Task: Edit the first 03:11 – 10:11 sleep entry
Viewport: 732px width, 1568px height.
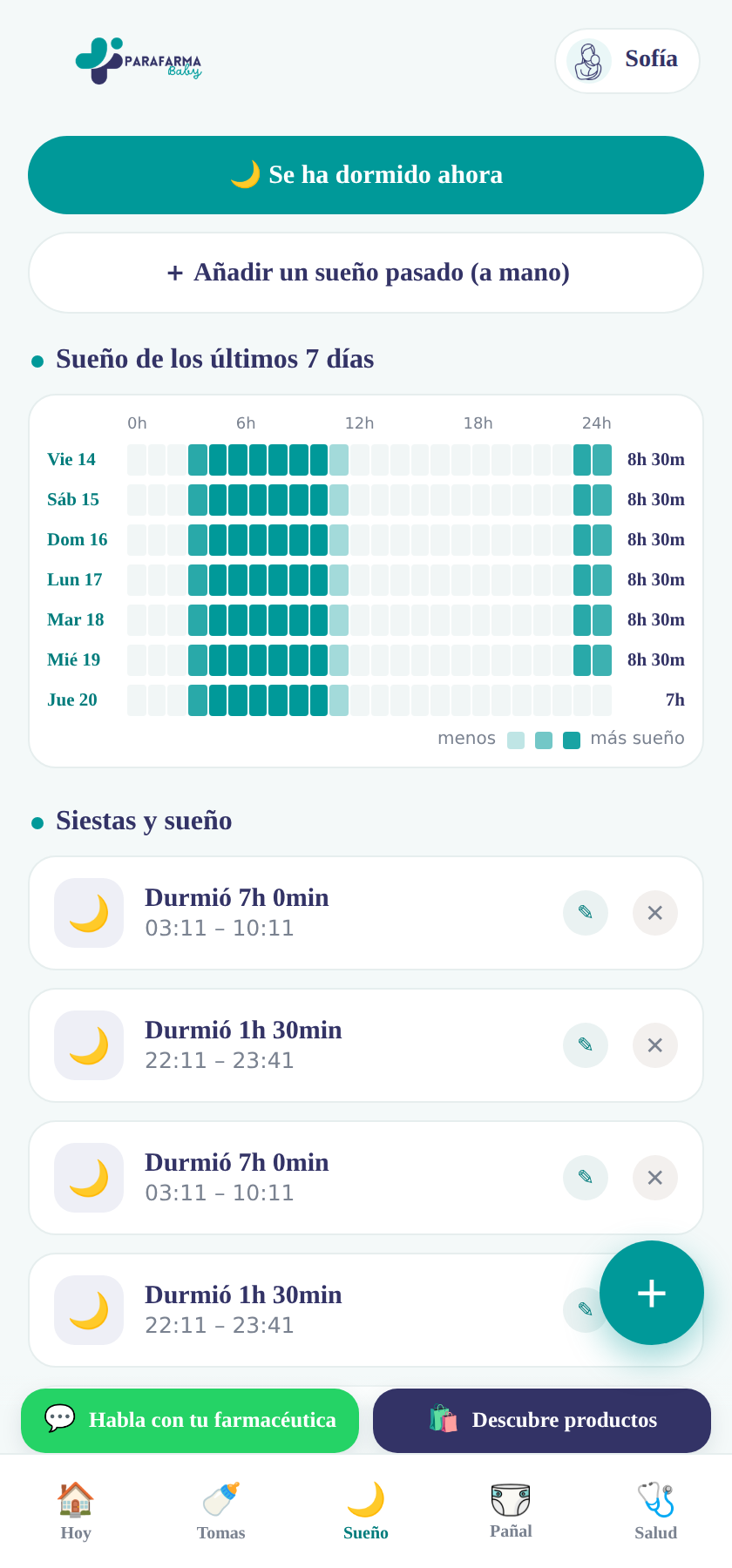Action: 586,913
